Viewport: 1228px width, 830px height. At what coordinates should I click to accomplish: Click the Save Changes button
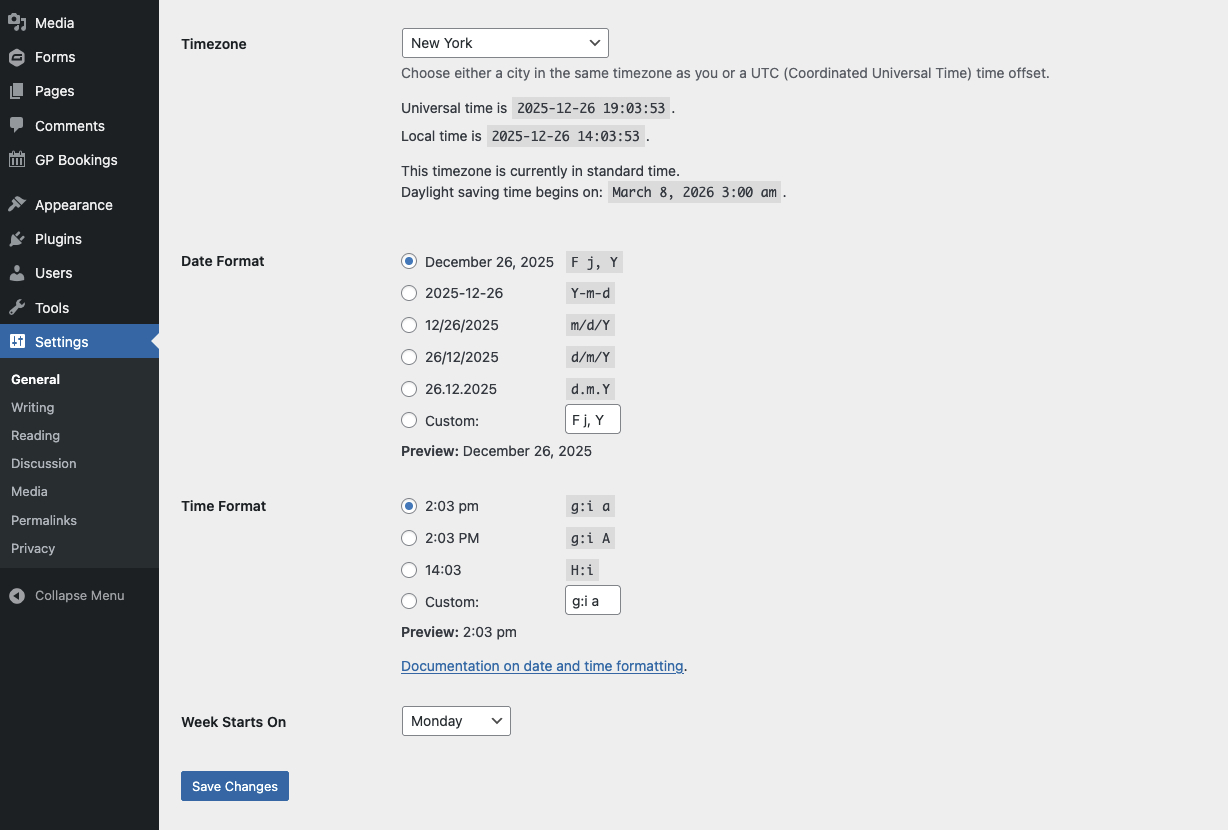coord(235,786)
